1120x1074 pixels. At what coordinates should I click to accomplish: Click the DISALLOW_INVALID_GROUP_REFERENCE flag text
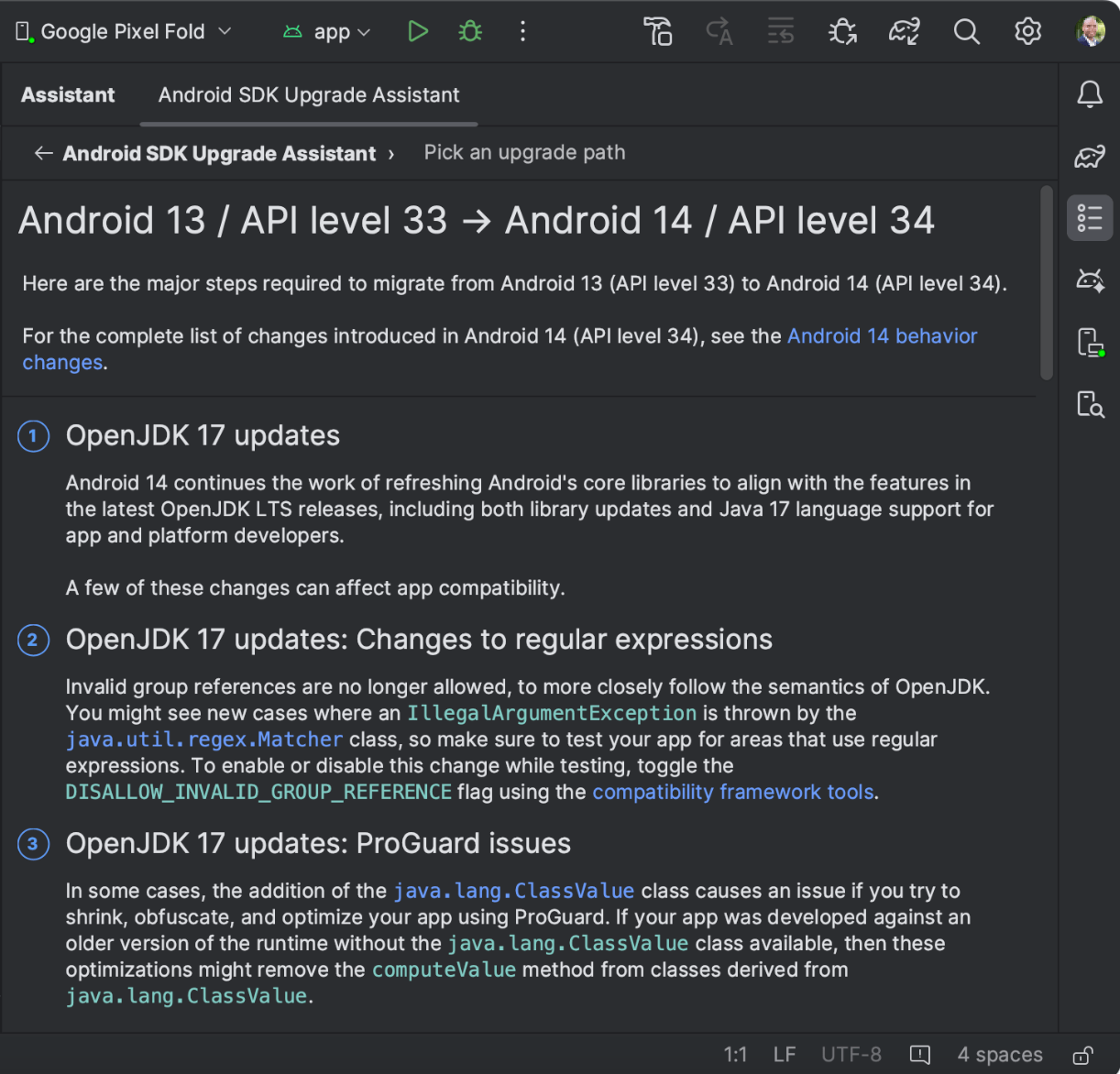[x=258, y=792]
